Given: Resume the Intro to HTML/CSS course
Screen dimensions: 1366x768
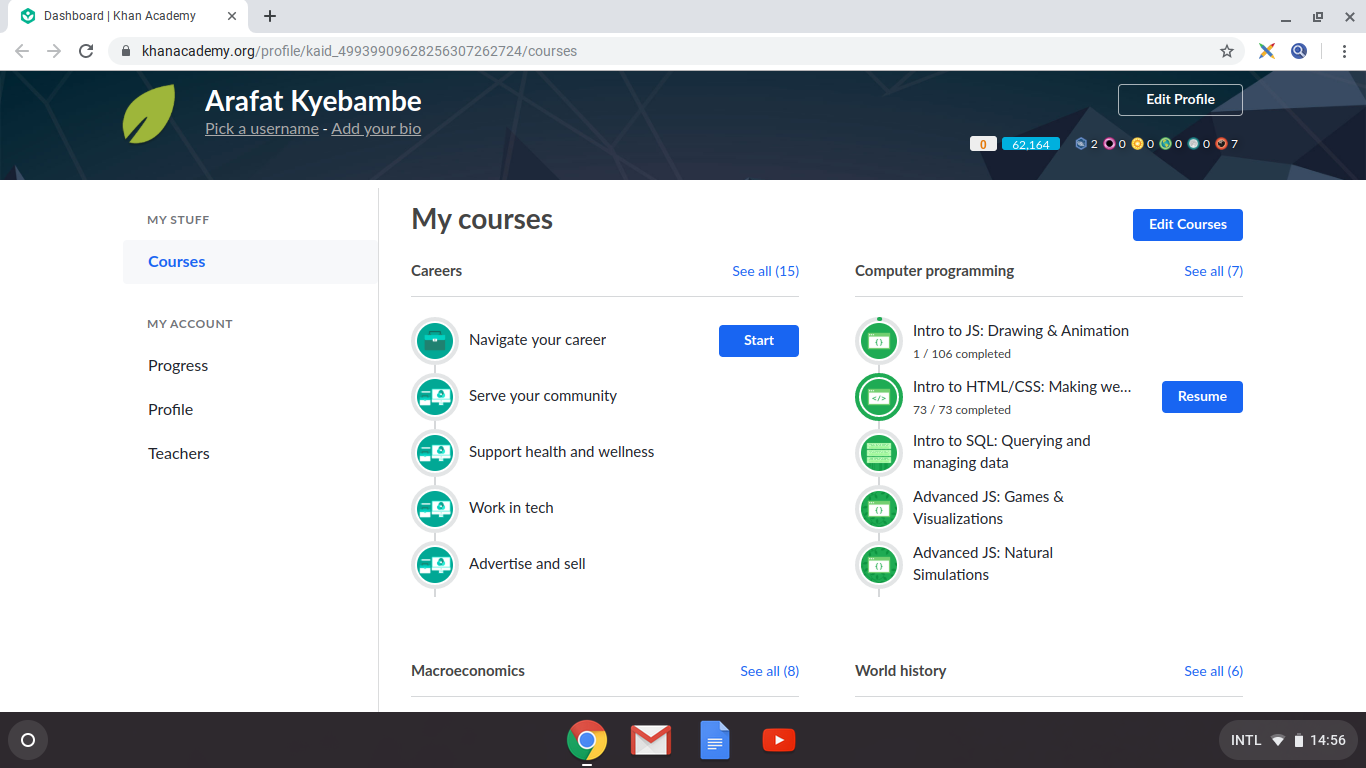Looking at the screenshot, I should click(1202, 397).
